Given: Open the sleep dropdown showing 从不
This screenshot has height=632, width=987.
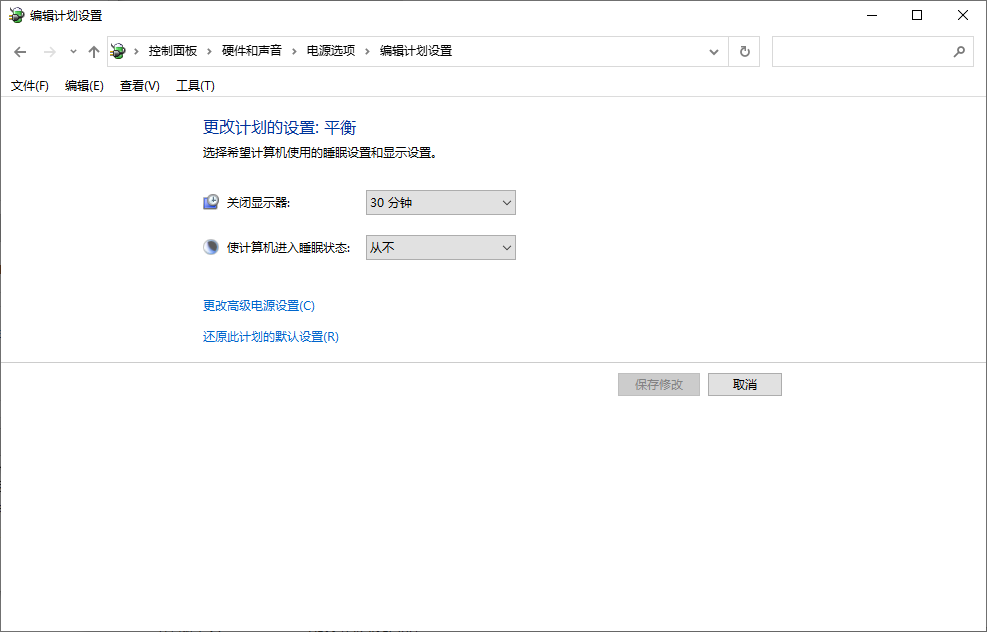Looking at the screenshot, I should point(440,247).
